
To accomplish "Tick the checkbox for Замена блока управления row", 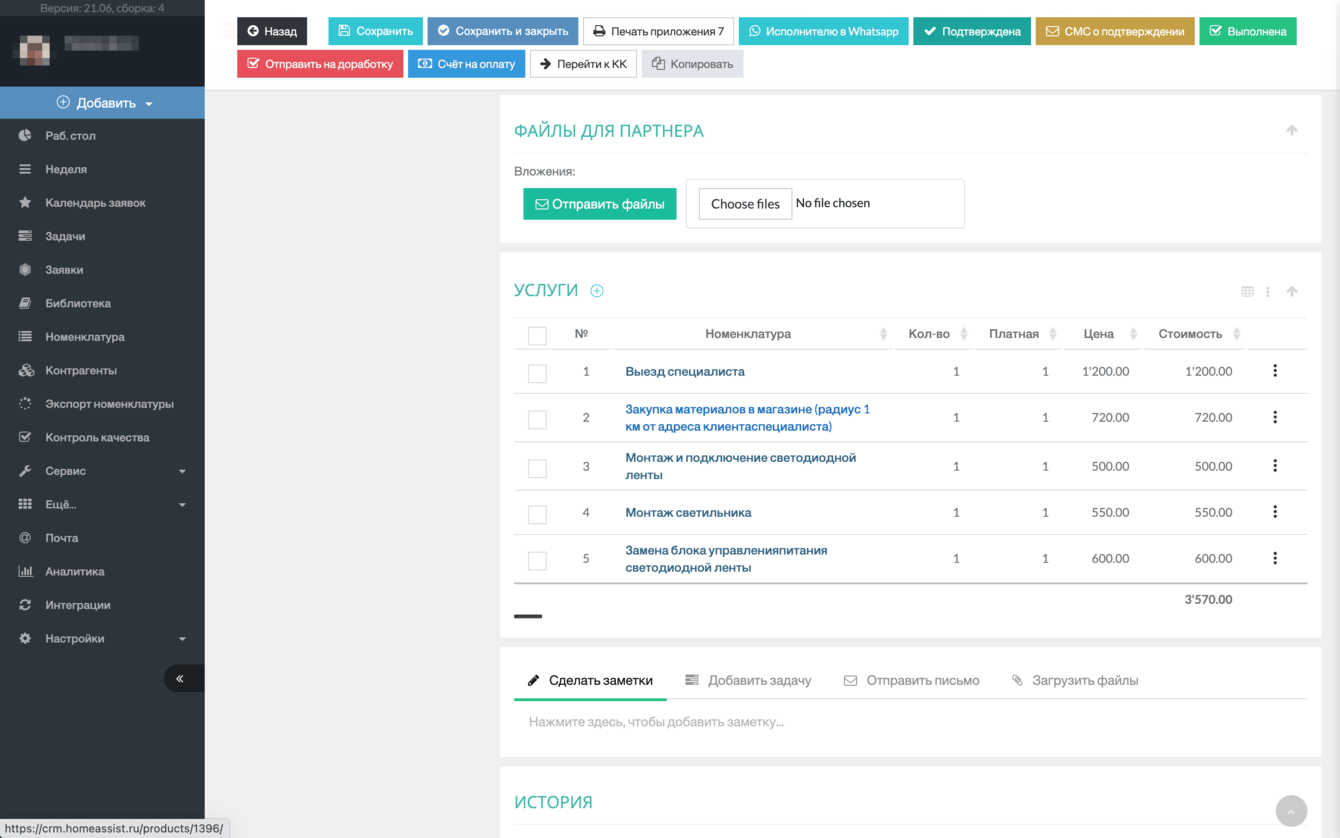I will click(x=537, y=560).
